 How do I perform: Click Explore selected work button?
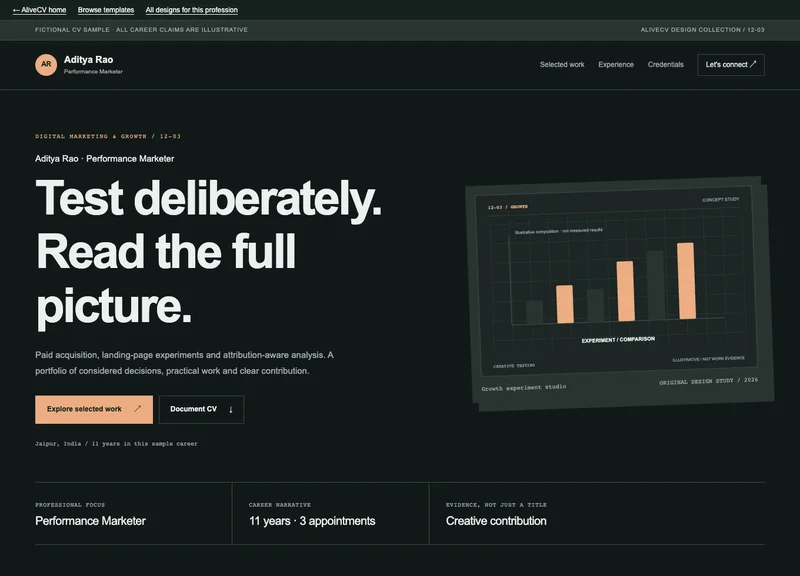(94, 409)
